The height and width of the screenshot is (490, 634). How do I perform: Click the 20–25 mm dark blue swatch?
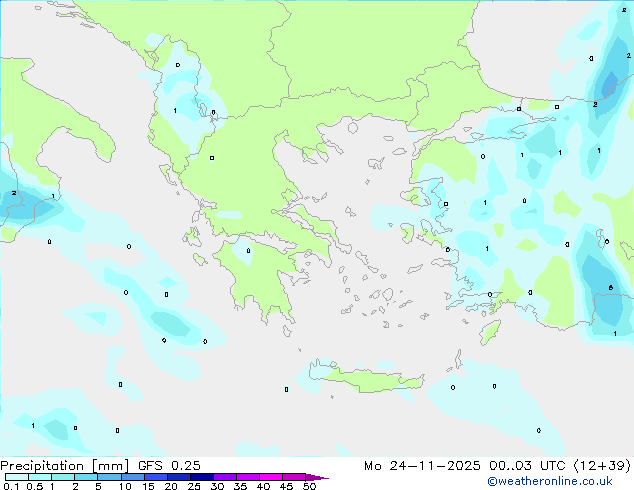tap(179, 477)
